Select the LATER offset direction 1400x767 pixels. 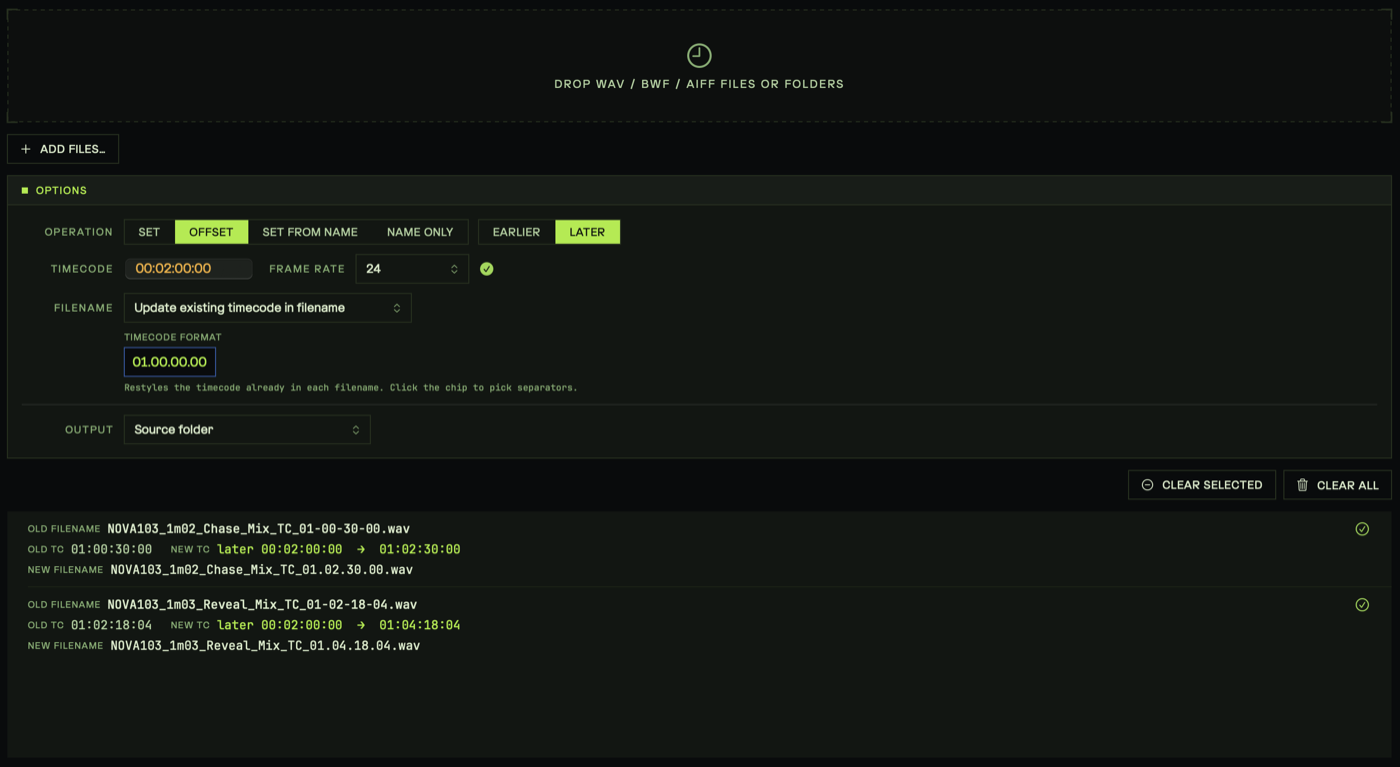[587, 232]
